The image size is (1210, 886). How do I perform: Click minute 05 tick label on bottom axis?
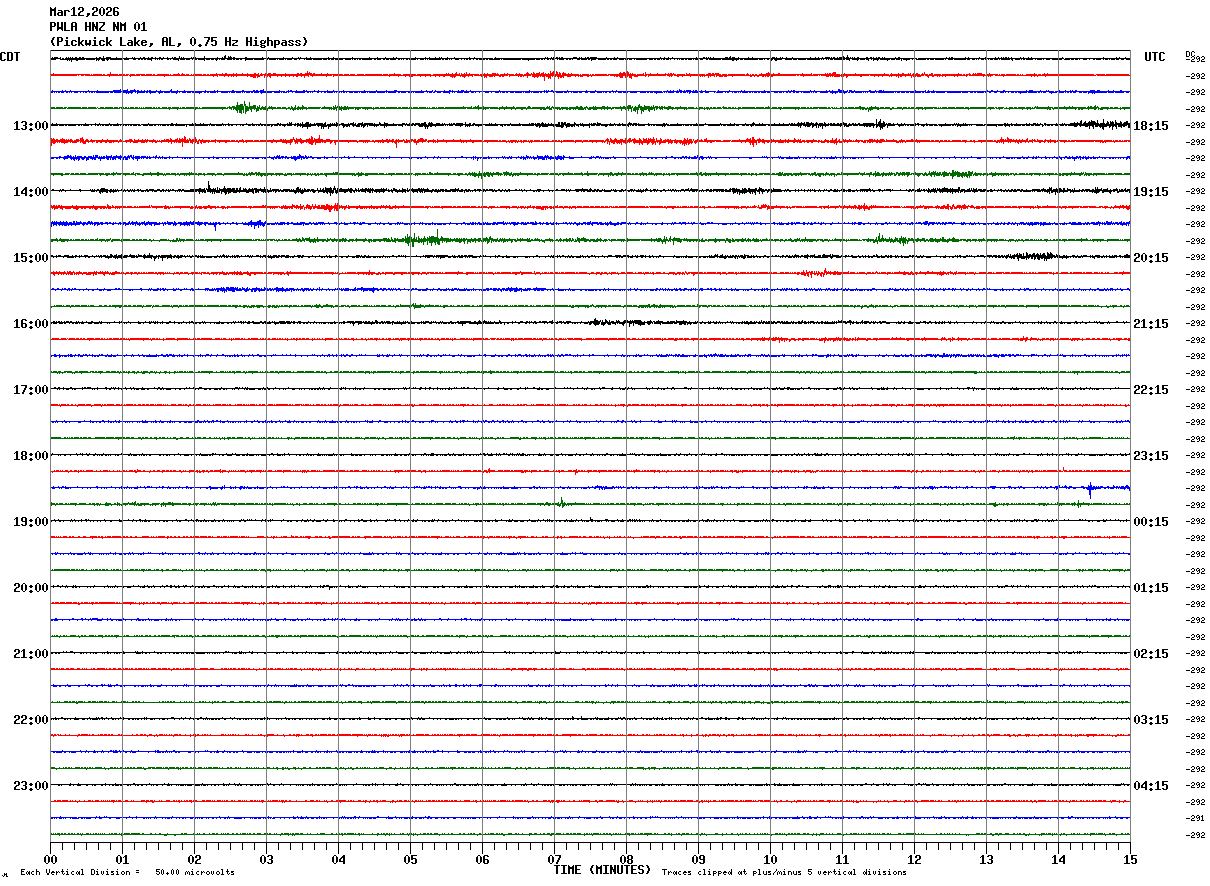[410, 859]
